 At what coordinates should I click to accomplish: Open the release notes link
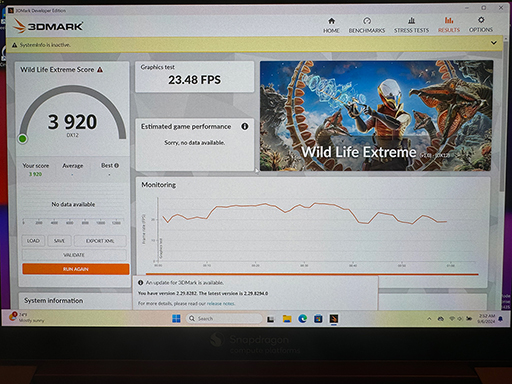(x=221, y=304)
